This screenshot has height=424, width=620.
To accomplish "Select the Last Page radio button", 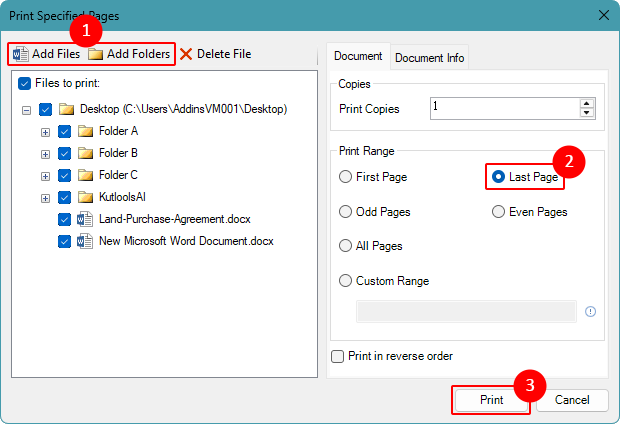I will pos(498,177).
